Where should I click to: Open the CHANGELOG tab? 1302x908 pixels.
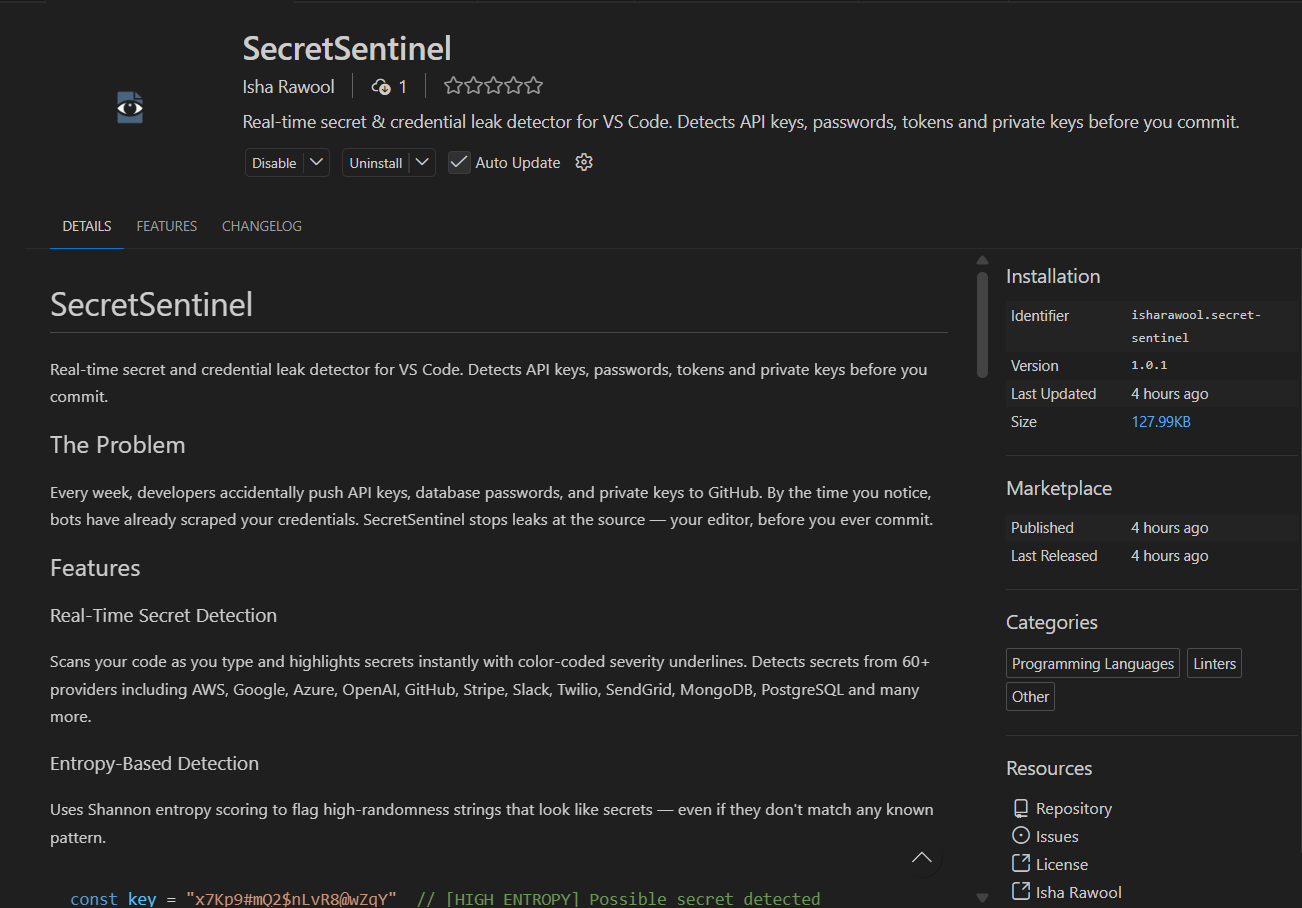tap(262, 226)
